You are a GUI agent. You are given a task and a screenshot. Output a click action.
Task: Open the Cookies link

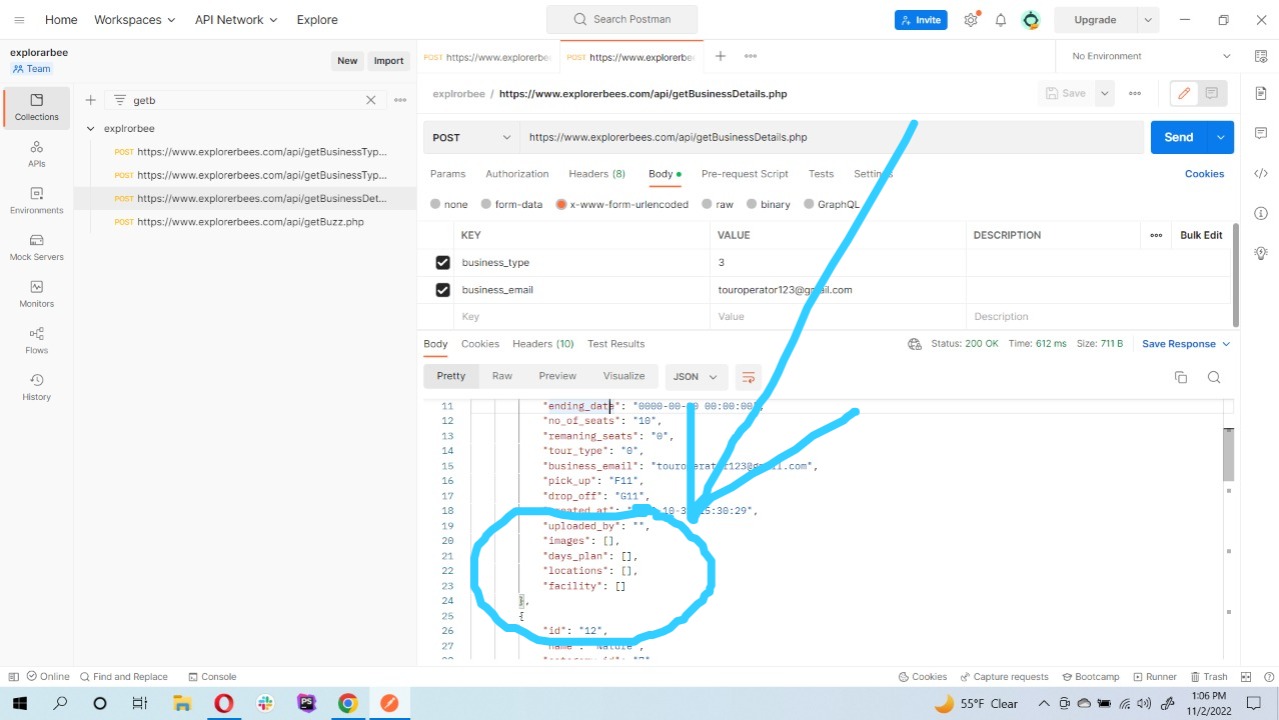[x=1204, y=174]
